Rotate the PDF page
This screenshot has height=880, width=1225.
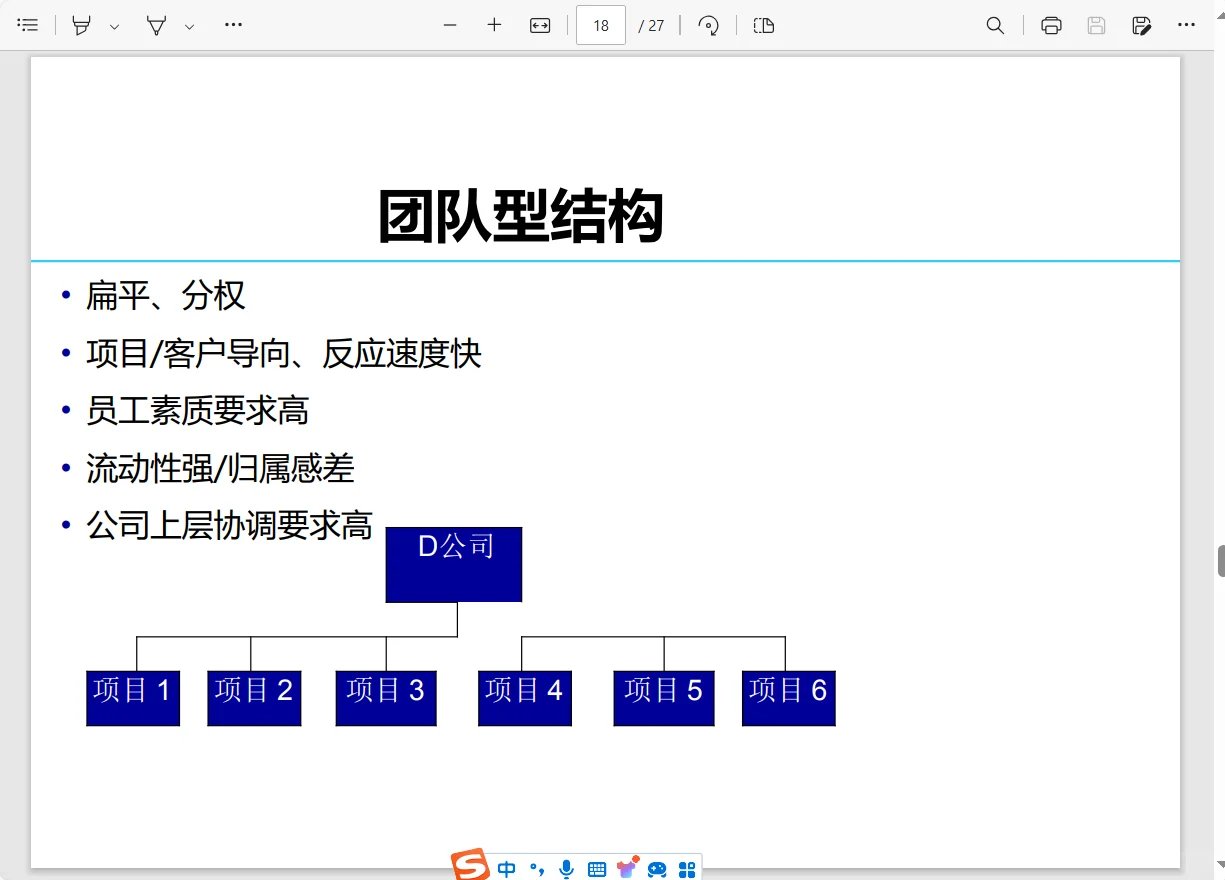pos(709,25)
